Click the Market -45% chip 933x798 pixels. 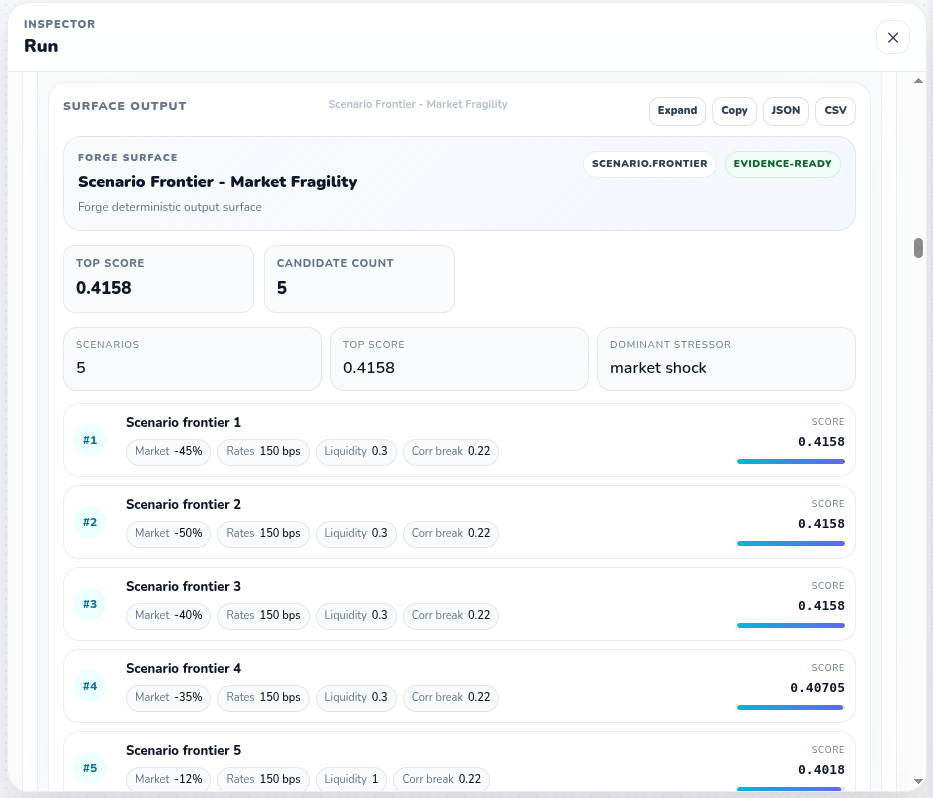[168, 452]
